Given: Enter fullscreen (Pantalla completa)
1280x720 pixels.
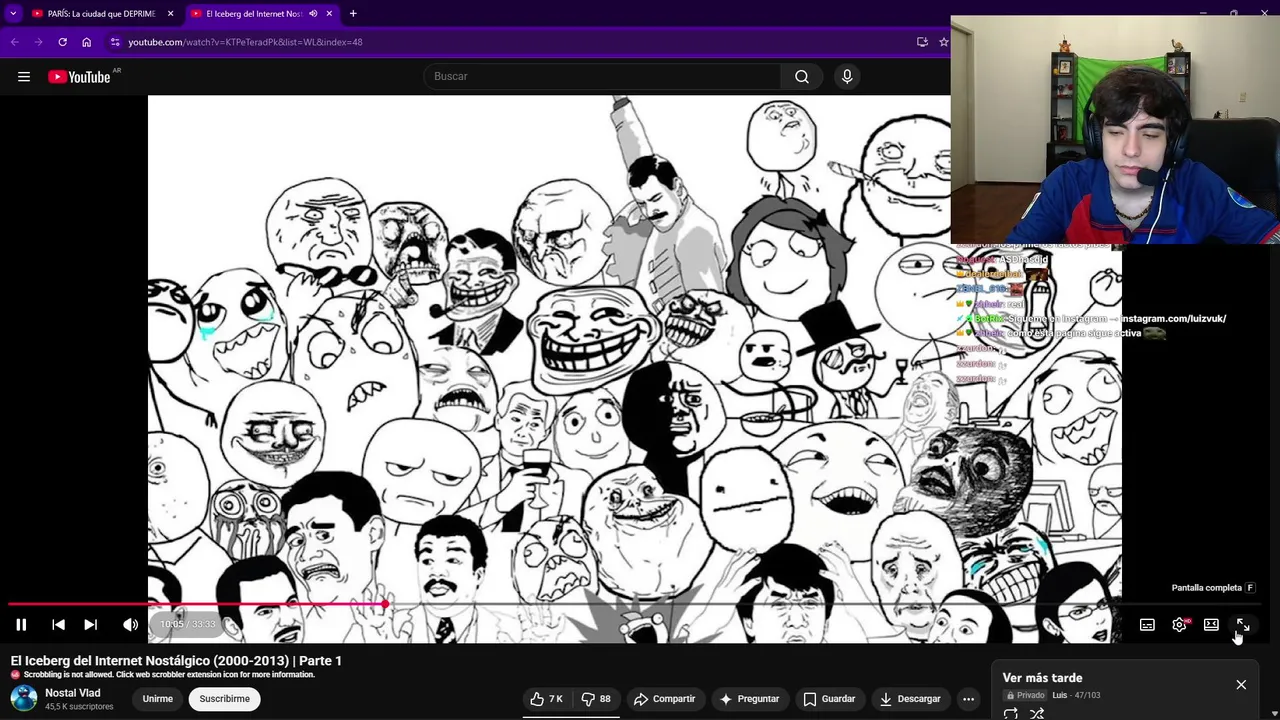Looking at the screenshot, I should click(1243, 625).
